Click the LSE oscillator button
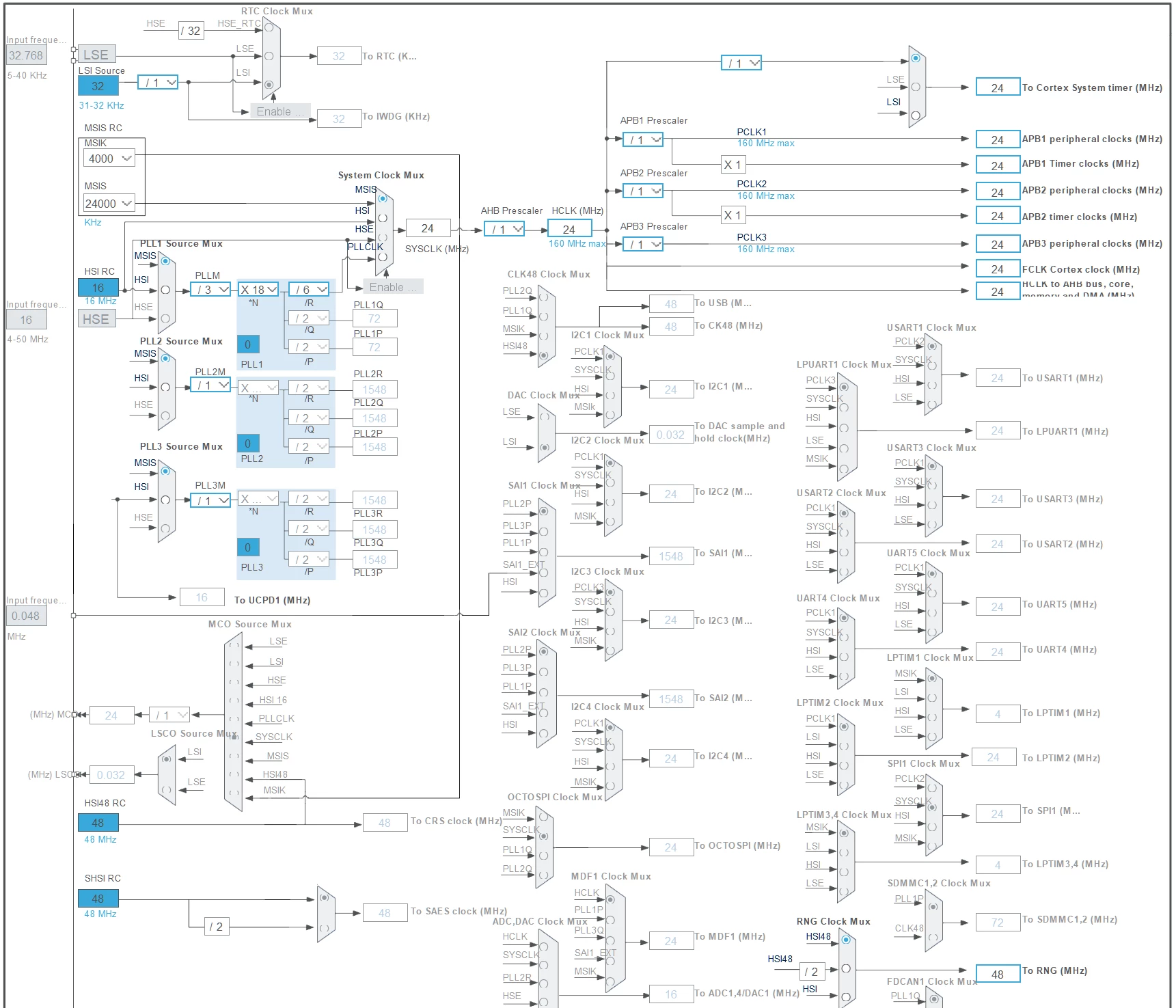 [97, 55]
